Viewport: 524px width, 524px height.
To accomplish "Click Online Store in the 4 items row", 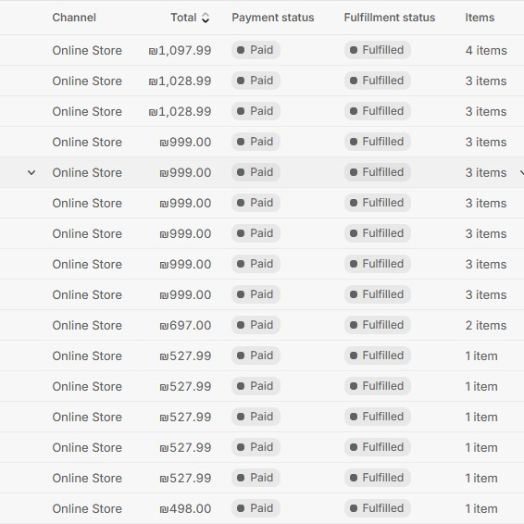I will (x=87, y=50).
